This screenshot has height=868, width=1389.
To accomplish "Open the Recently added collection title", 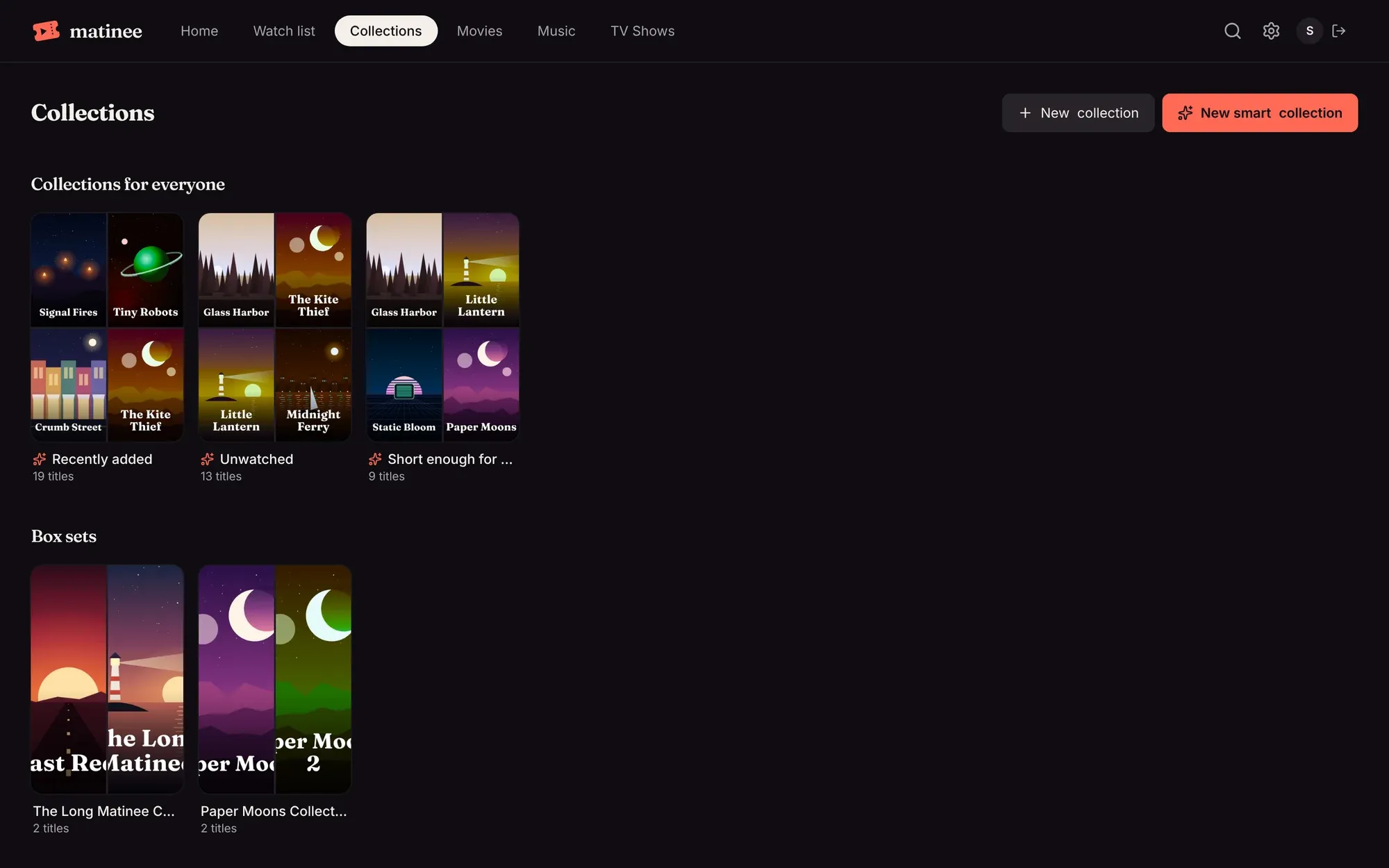I will click(x=102, y=459).
